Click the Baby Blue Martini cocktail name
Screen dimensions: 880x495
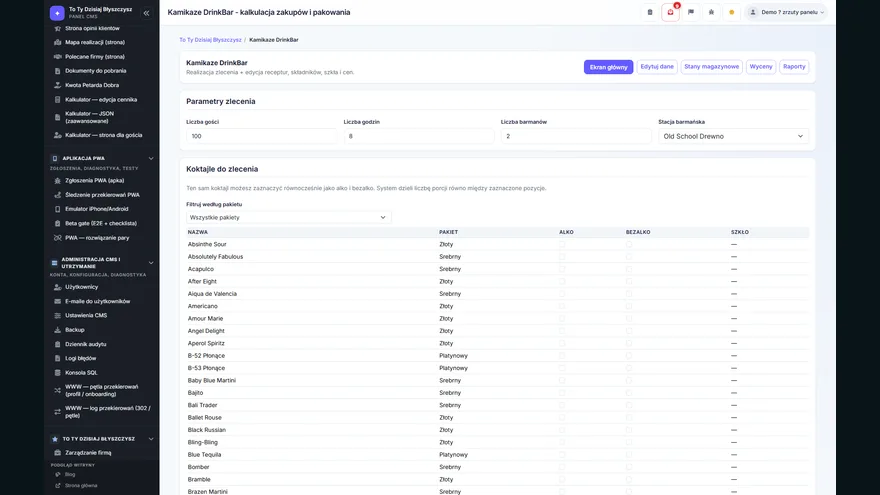pyautogui.click(x=212, y=381)
